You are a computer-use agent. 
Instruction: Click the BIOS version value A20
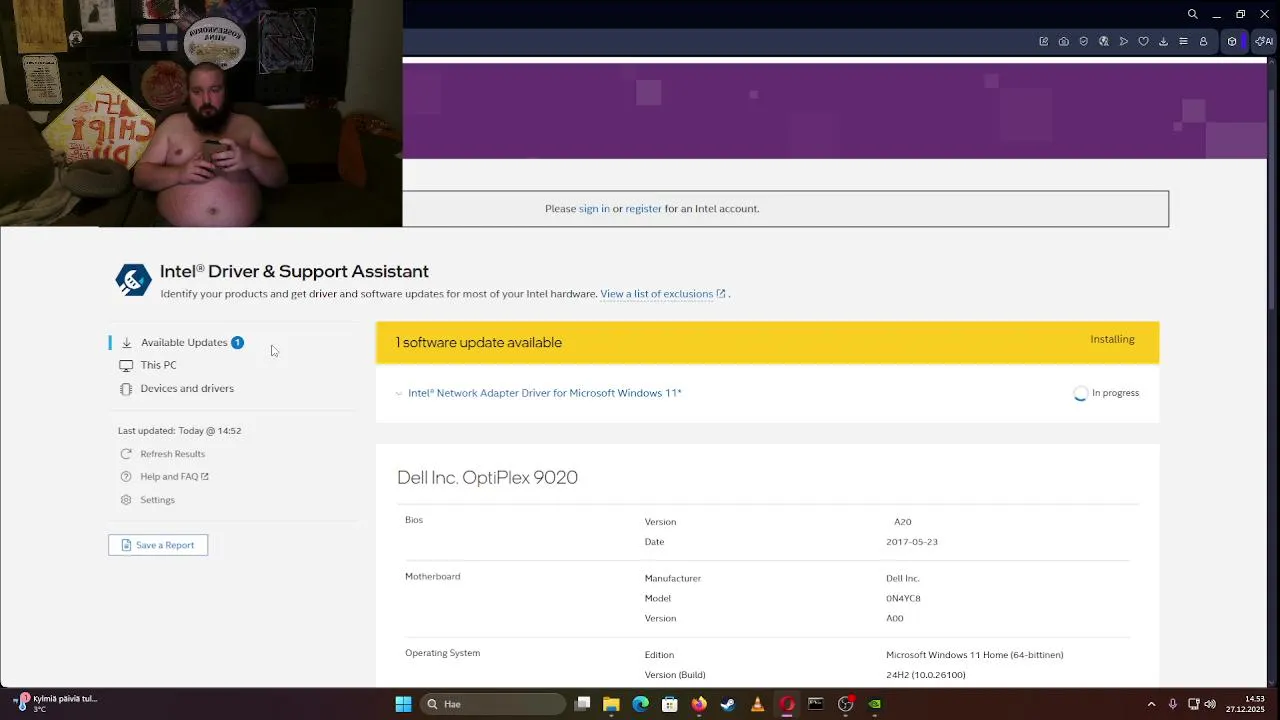coord(902,522)
